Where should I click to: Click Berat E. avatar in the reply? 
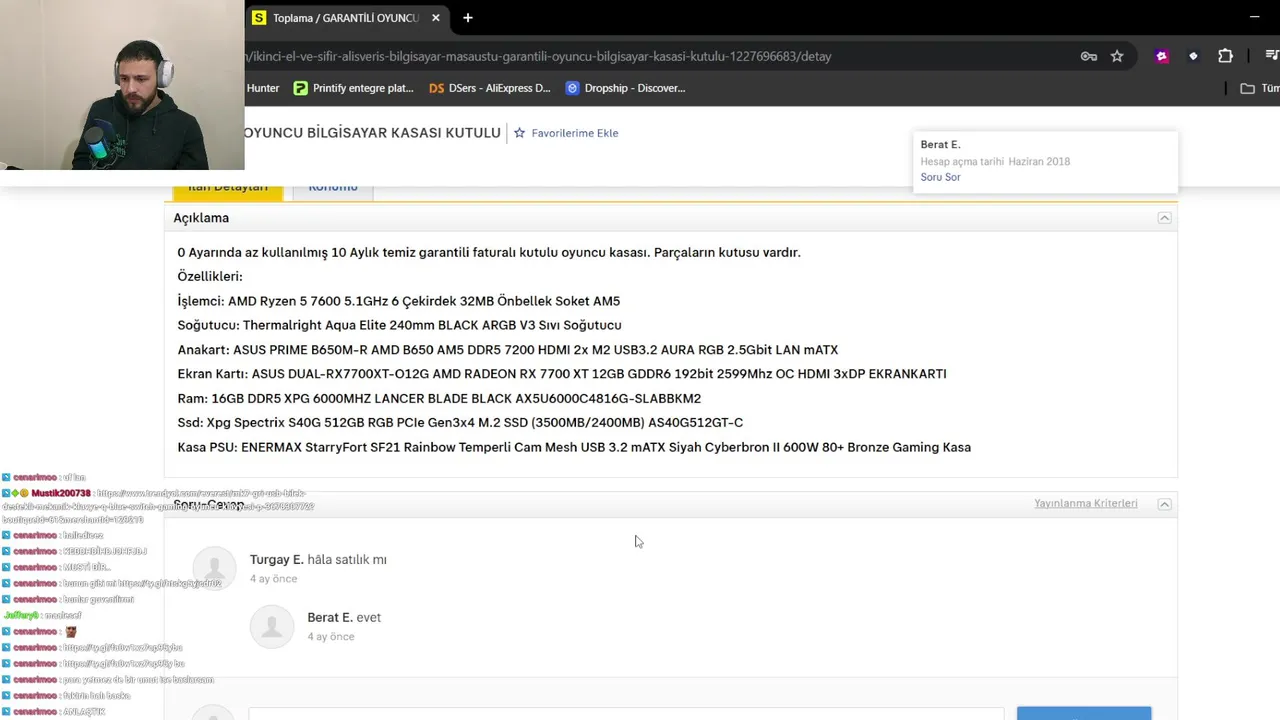click(x=272, y=625)
